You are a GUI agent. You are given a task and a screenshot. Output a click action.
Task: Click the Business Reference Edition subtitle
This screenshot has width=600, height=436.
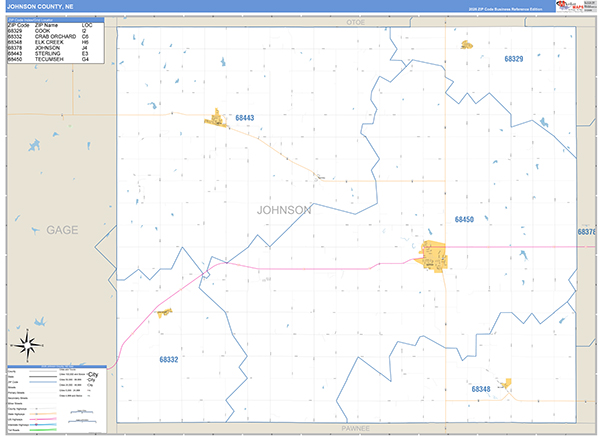coord(505,9)
